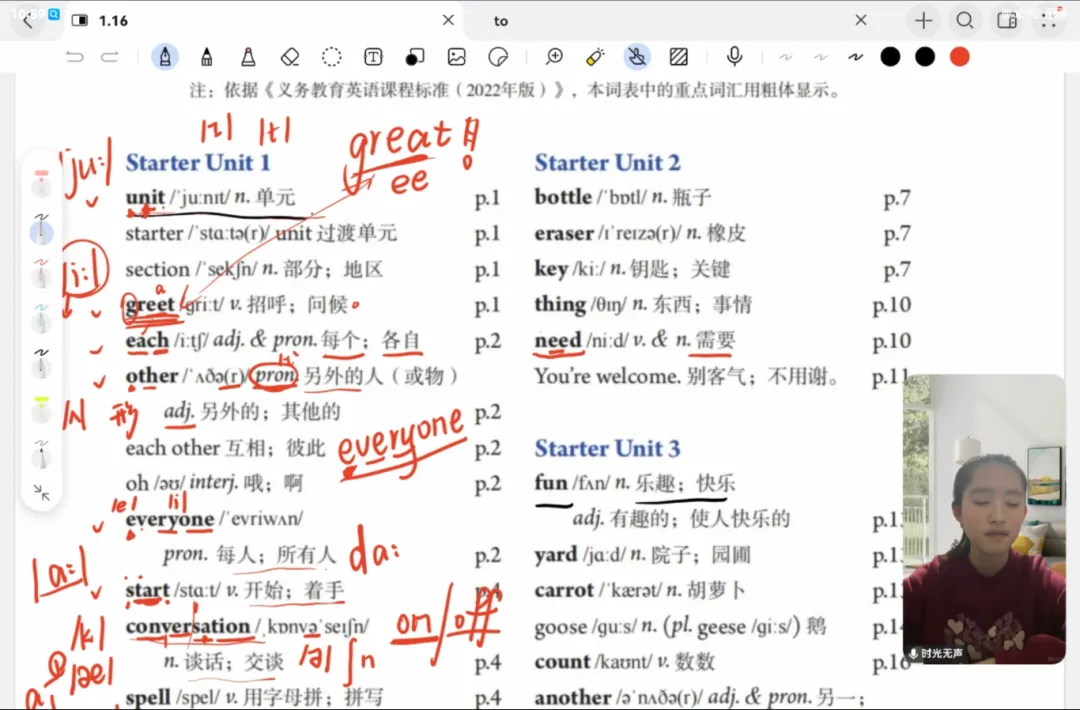Choose the Eraser tool

point(290,57)
